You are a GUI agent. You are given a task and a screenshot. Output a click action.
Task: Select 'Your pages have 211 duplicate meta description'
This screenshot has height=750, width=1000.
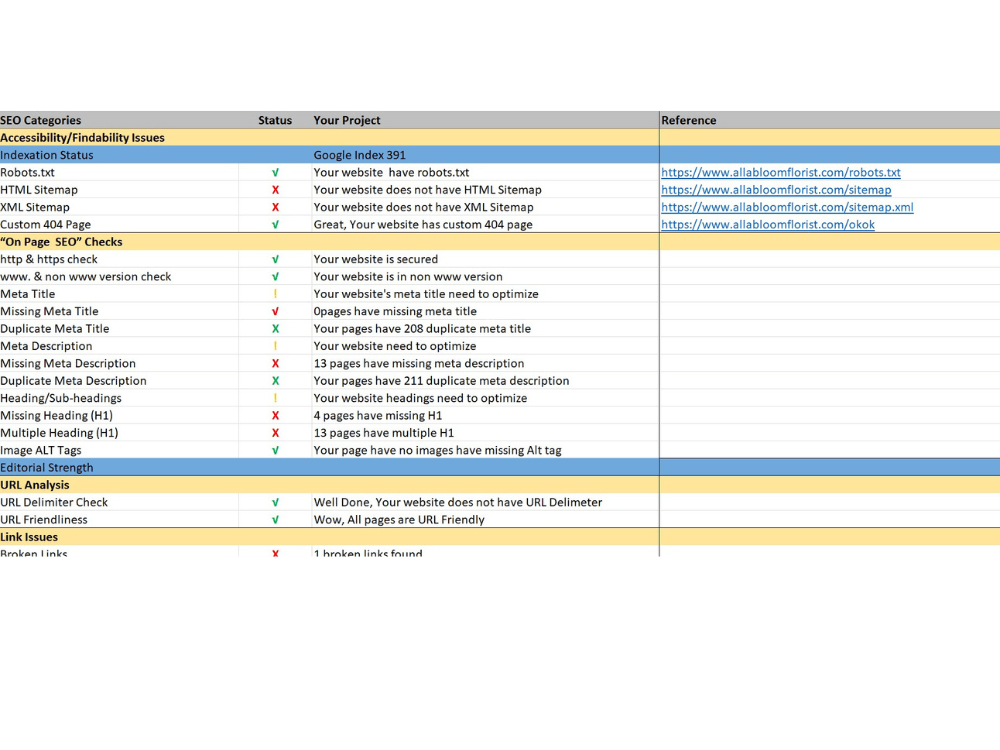pyautogui.click(x=485, y=381)
